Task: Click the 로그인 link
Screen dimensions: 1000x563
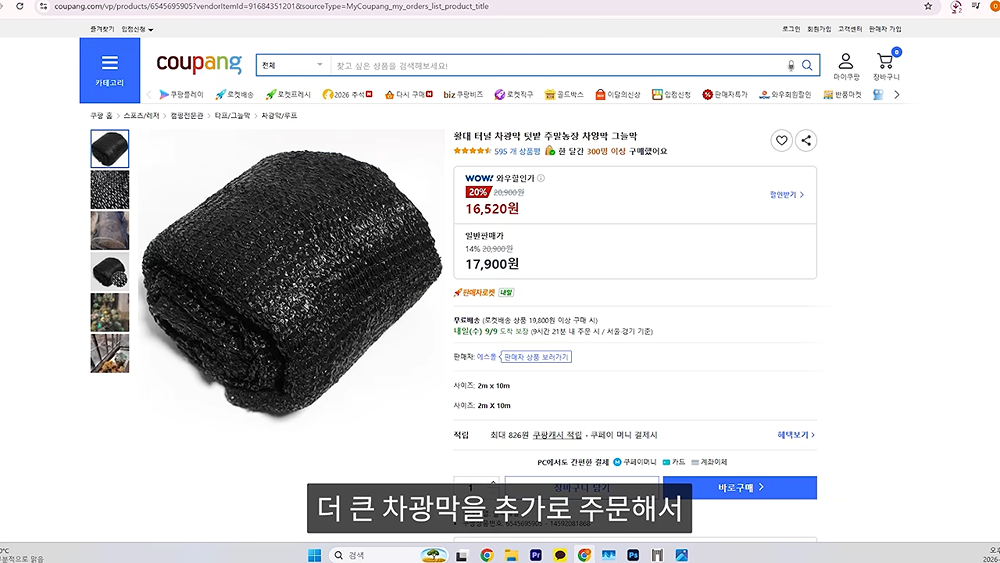Action: pyautogui.click(x=791, y=29)
